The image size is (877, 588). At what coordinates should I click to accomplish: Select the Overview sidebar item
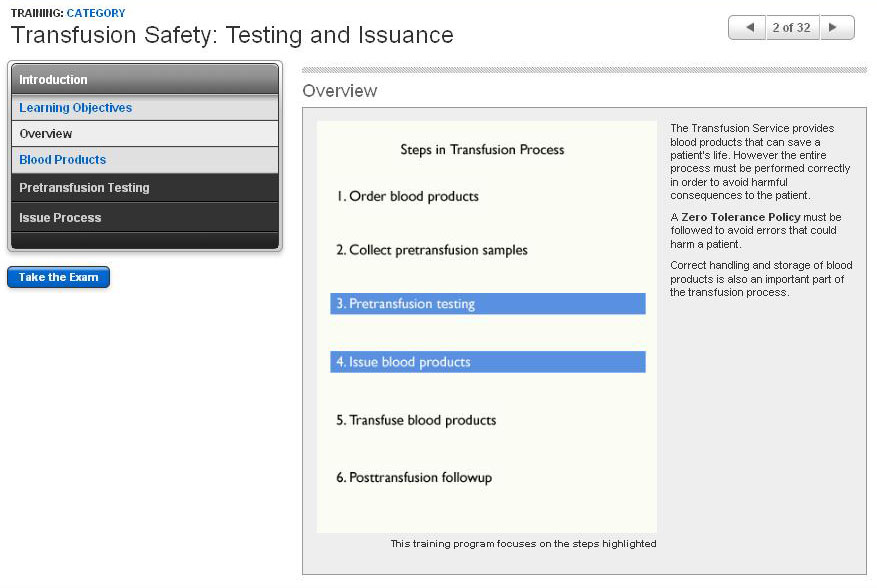tap(46, 134)
